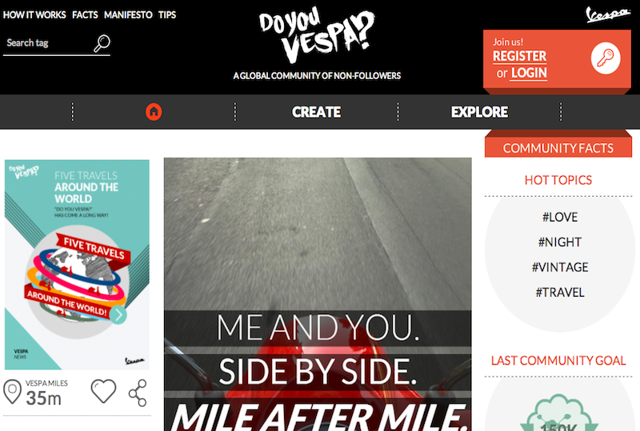Click the magnifying glass search icon
Screen dimensions: 640x431
(x=102, y=43)
